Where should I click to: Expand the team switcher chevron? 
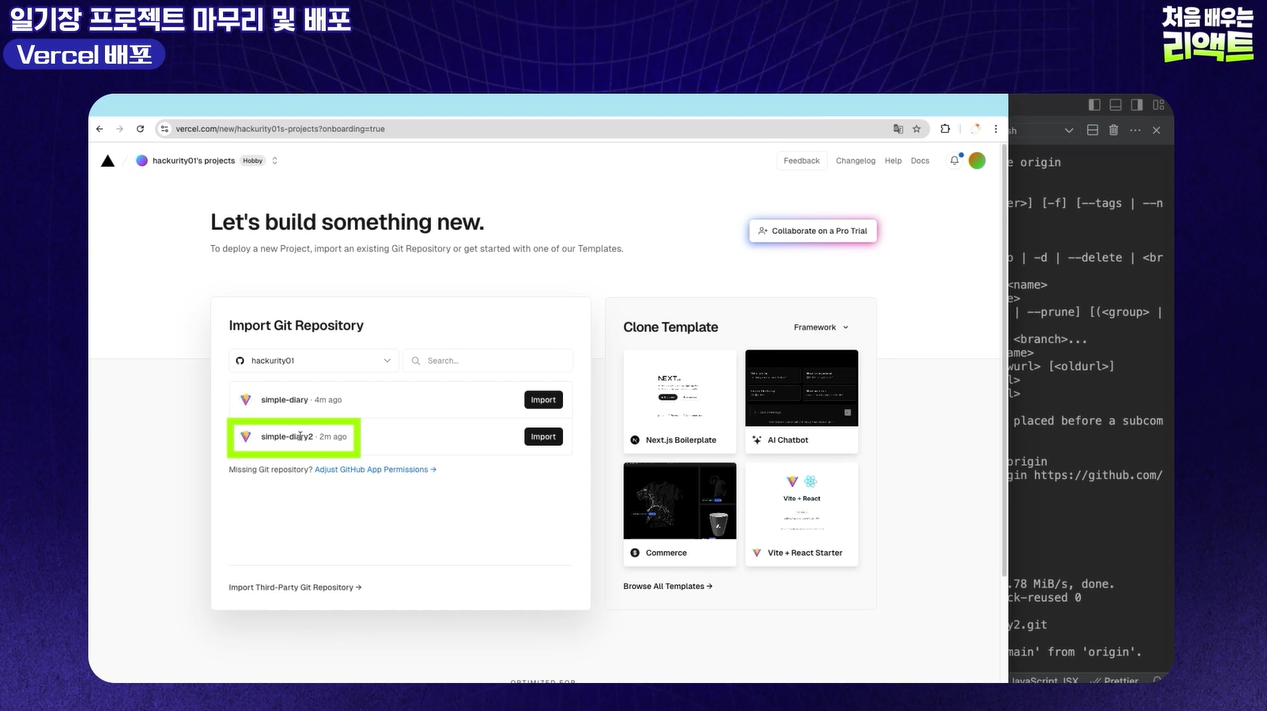(x=275, y=160)
